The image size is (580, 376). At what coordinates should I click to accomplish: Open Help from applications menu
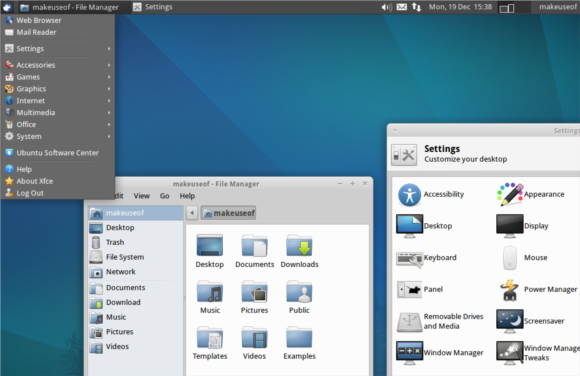58,169
